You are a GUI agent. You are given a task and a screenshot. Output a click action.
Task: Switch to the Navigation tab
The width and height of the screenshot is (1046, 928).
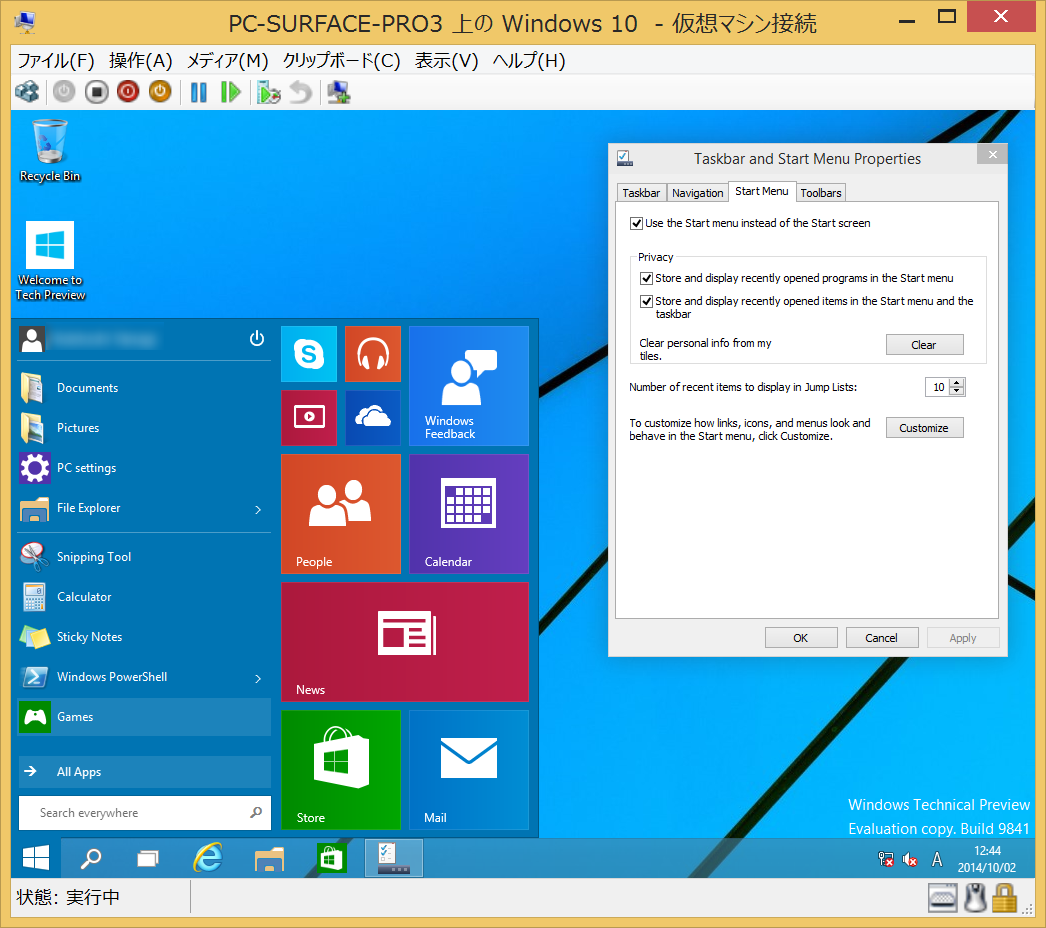pyautogui.click(x=698, y=193)
